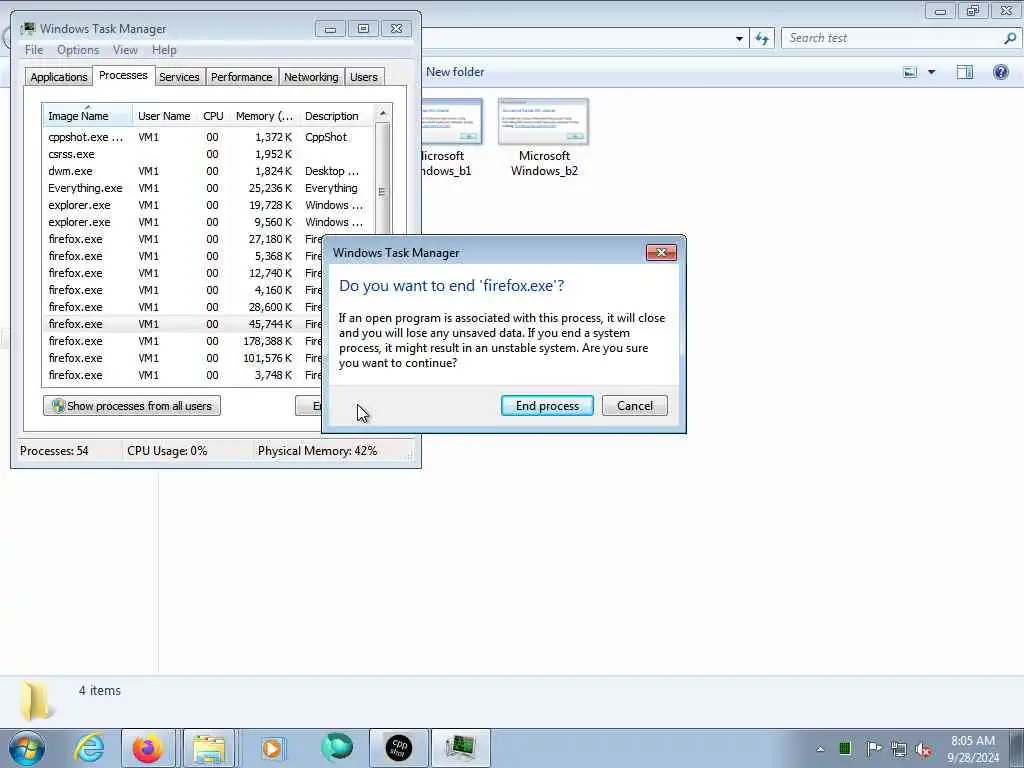Click the New folder button in Explorer
This screenshot has height=768, width=1024.
[455, 72]
